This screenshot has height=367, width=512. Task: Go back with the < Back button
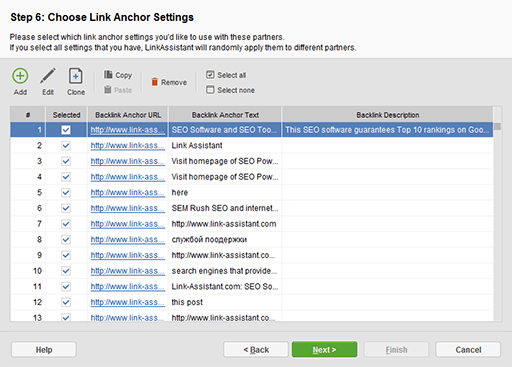pyautogui.click(x=256, y=349)
